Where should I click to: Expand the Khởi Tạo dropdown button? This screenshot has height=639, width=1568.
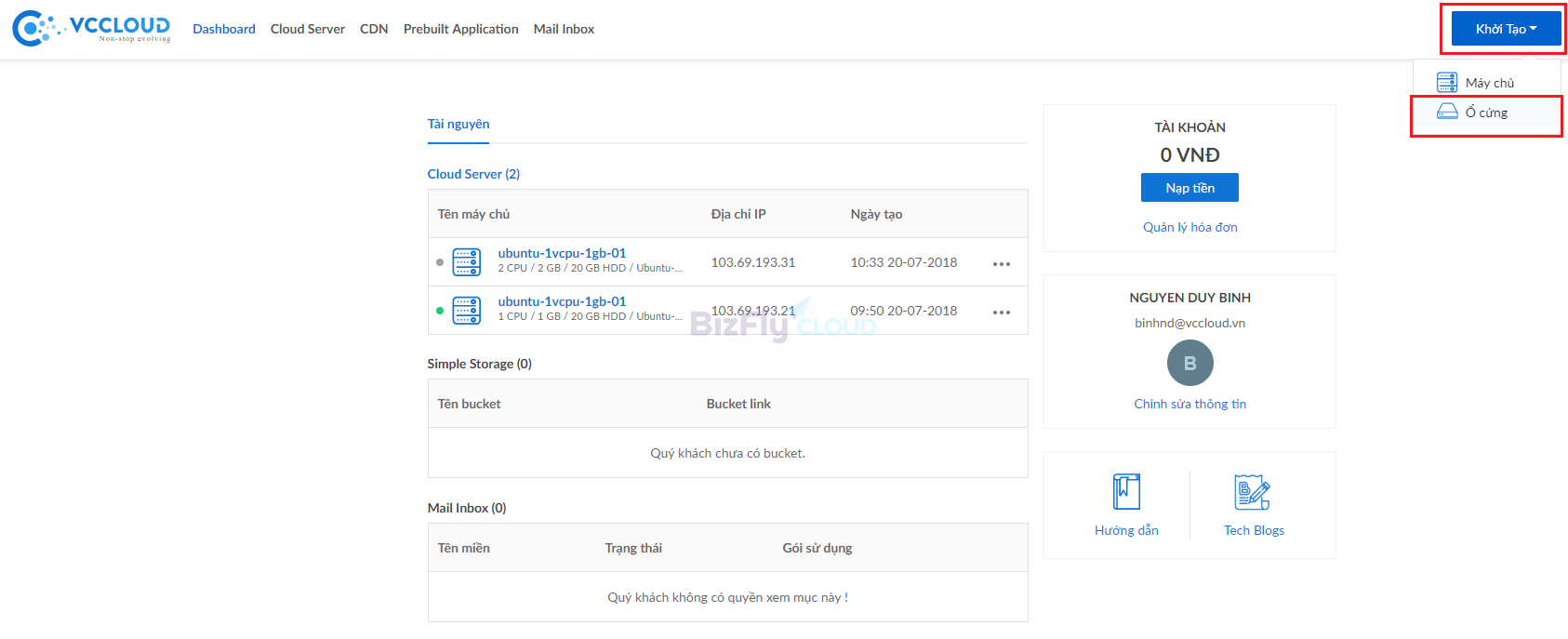(1506, 29)
